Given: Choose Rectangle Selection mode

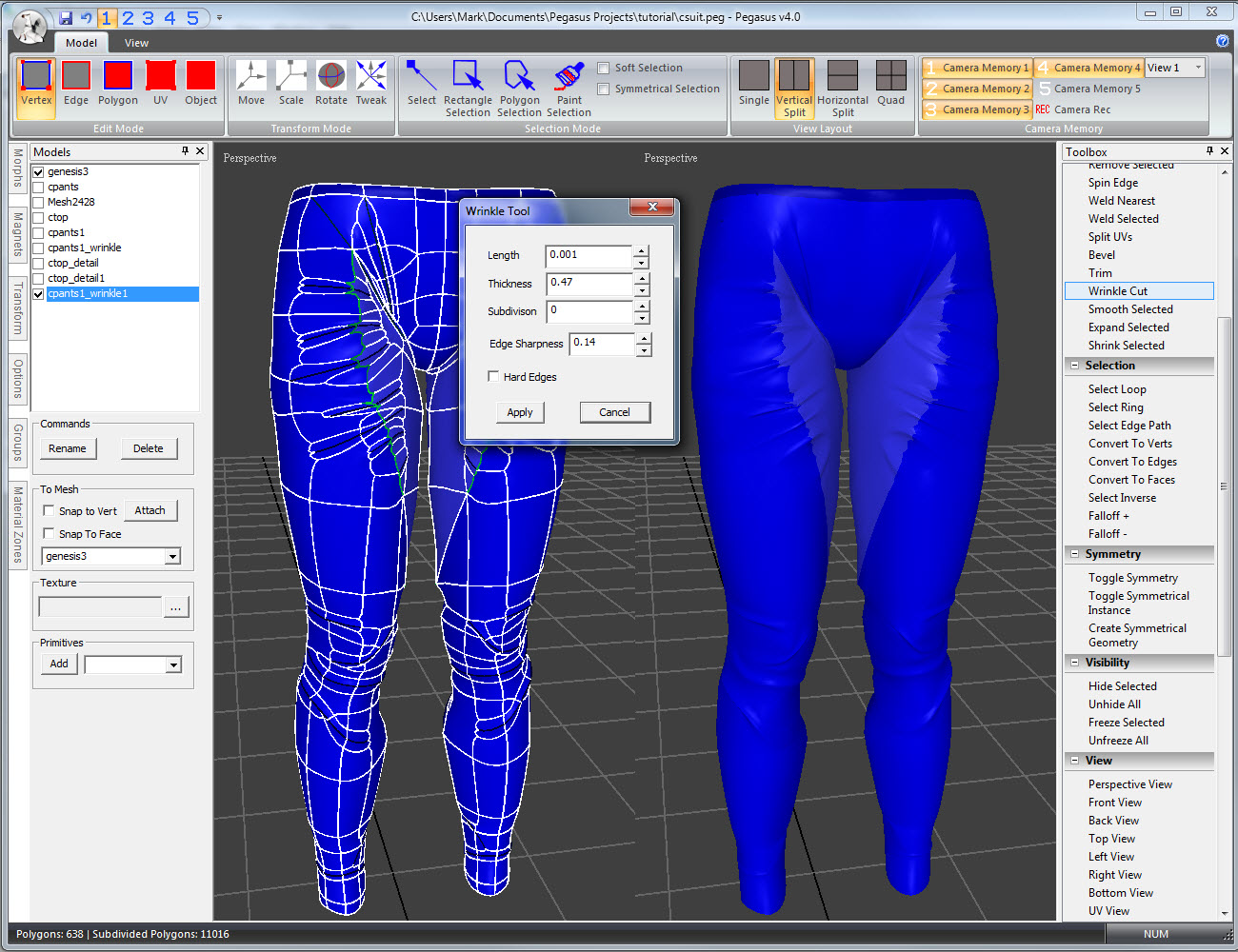Looking at the screenshot, I should (468, 89).
